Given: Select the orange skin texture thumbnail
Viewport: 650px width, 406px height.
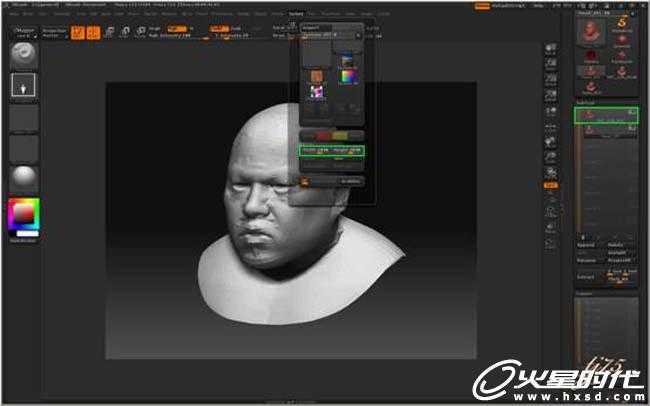Looking at the screenshot, I should point(317,76).
